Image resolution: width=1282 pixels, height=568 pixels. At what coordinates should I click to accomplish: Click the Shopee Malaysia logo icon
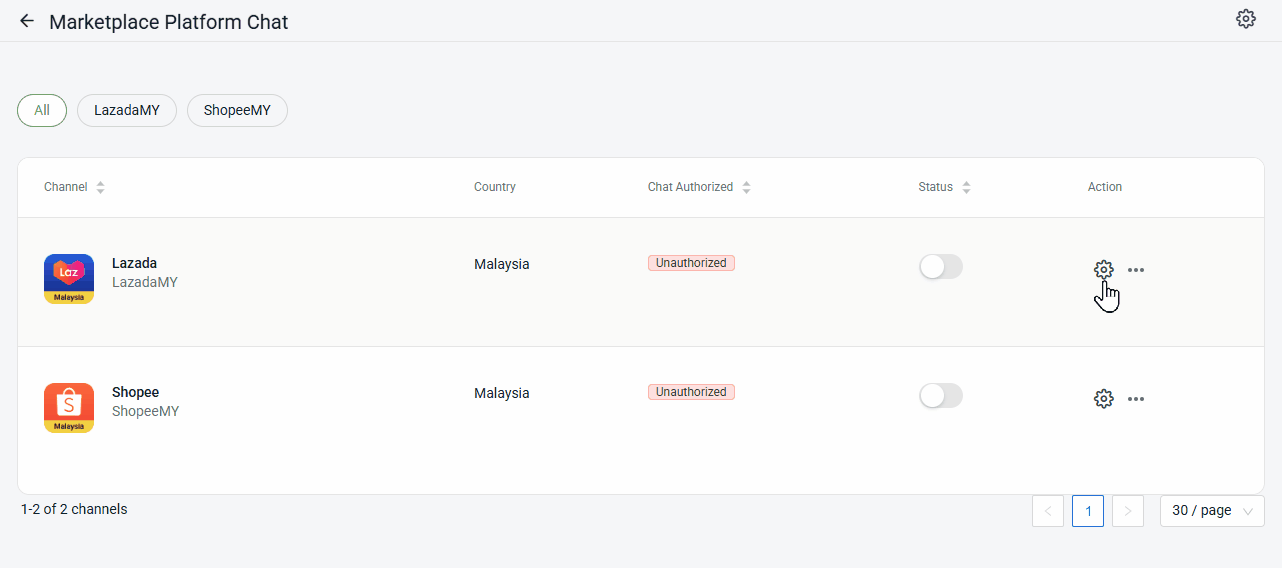[x=69, y=407]
